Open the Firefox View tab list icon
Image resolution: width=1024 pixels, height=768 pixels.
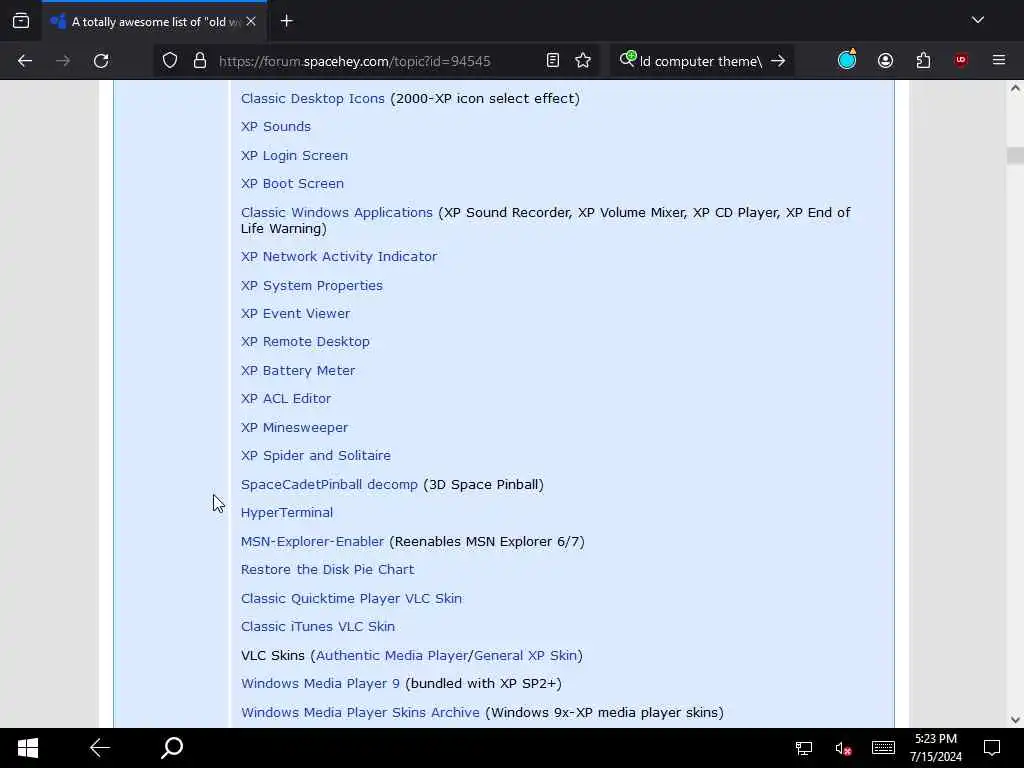pos(21,21)
